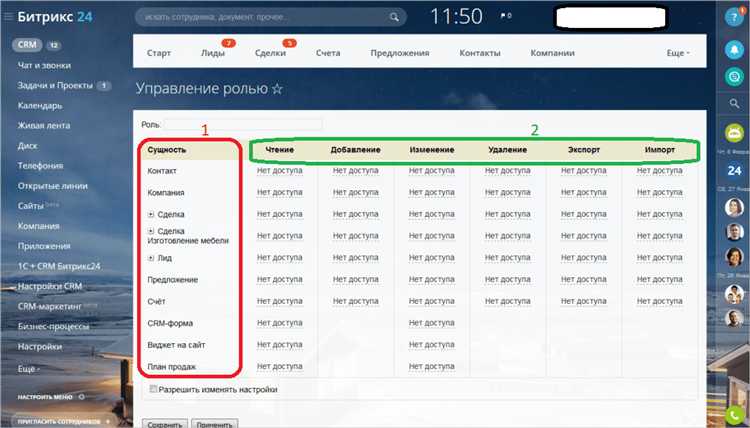
Task: Open the green Android robot icon
Action: (x=734, y=133)
